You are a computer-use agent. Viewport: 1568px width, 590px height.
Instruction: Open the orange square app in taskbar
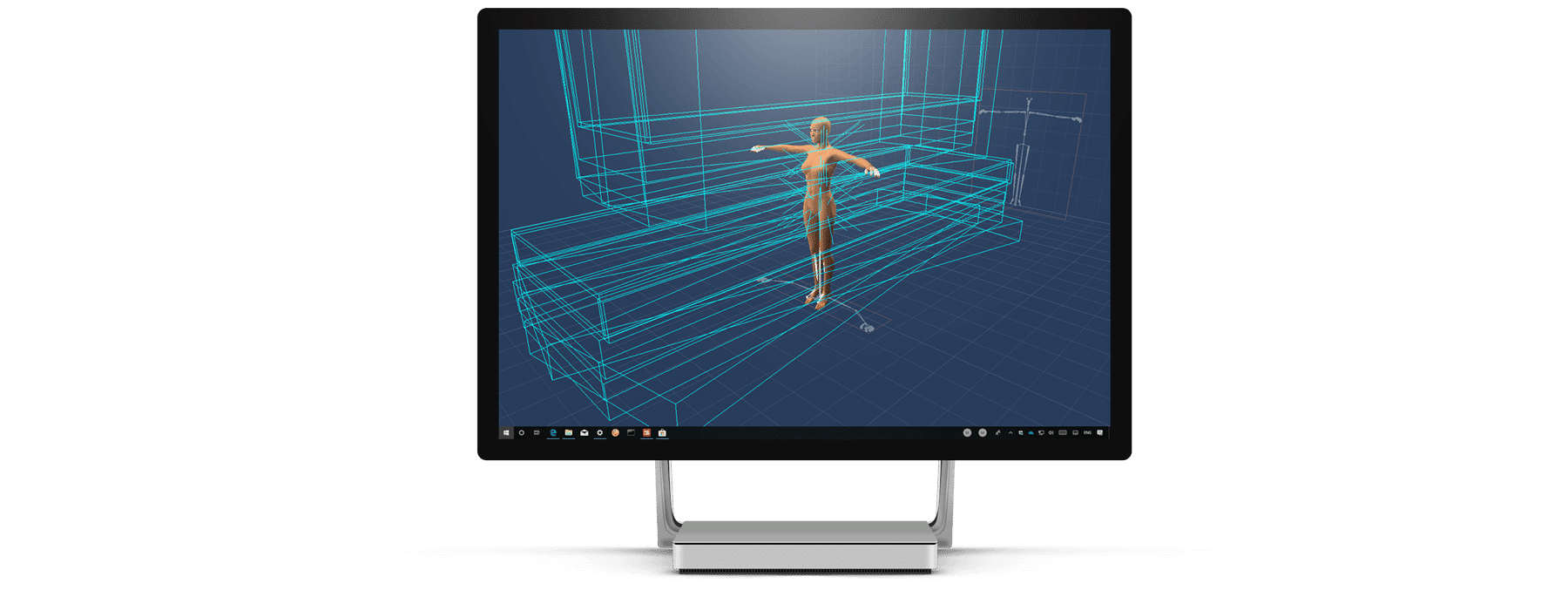tap(646, 432)
